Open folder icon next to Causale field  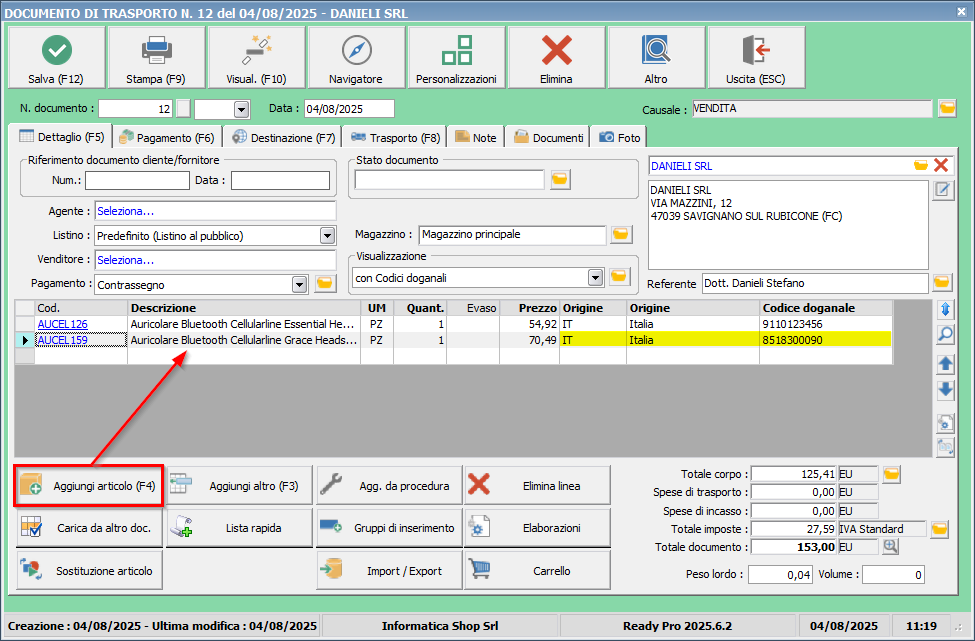tap(946, 108)
